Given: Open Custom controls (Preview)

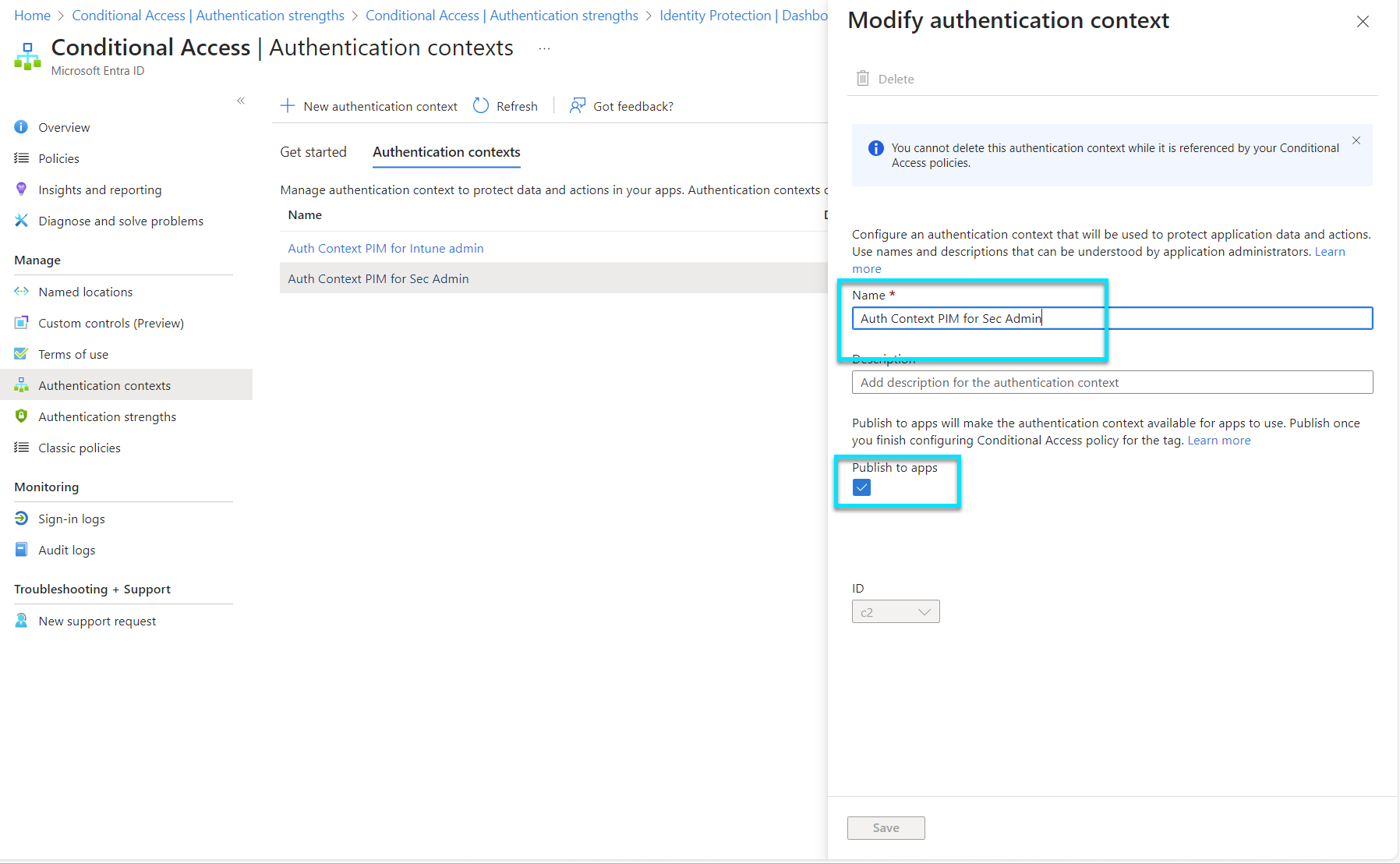Looking at the screenshot, I should point(111,323).
